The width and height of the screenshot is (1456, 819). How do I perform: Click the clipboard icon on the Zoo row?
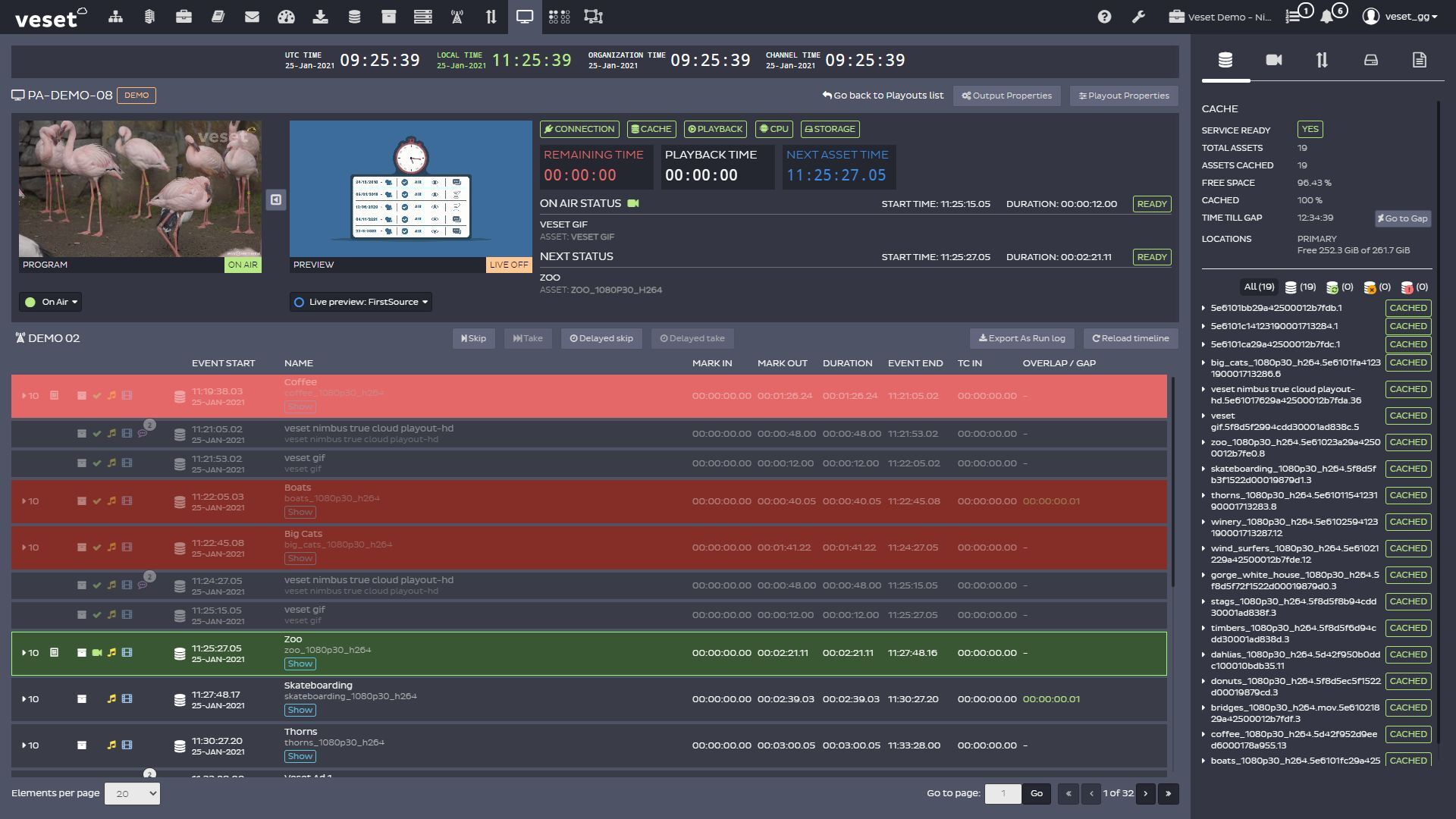point(54,652)
